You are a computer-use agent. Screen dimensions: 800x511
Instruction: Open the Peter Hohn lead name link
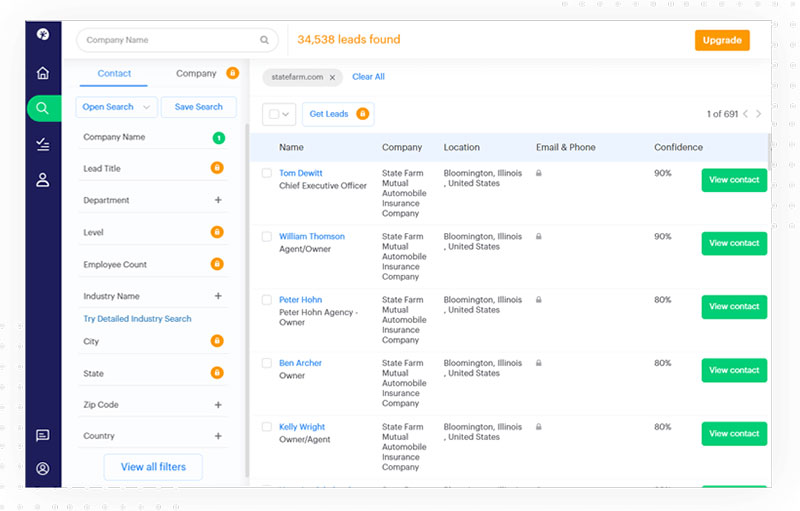(x=301, y=300)
